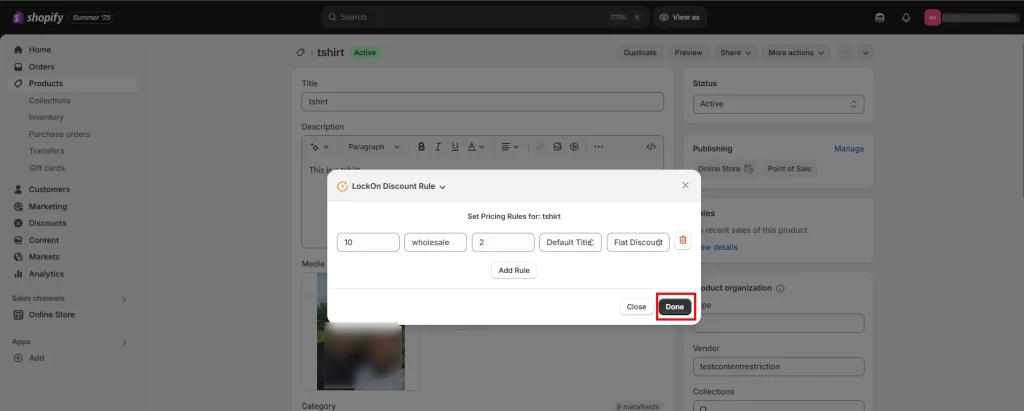This screenshot has height=411, width=1024.
Task: Open the Default Title variant dropdown
Action: pos(570,242)
